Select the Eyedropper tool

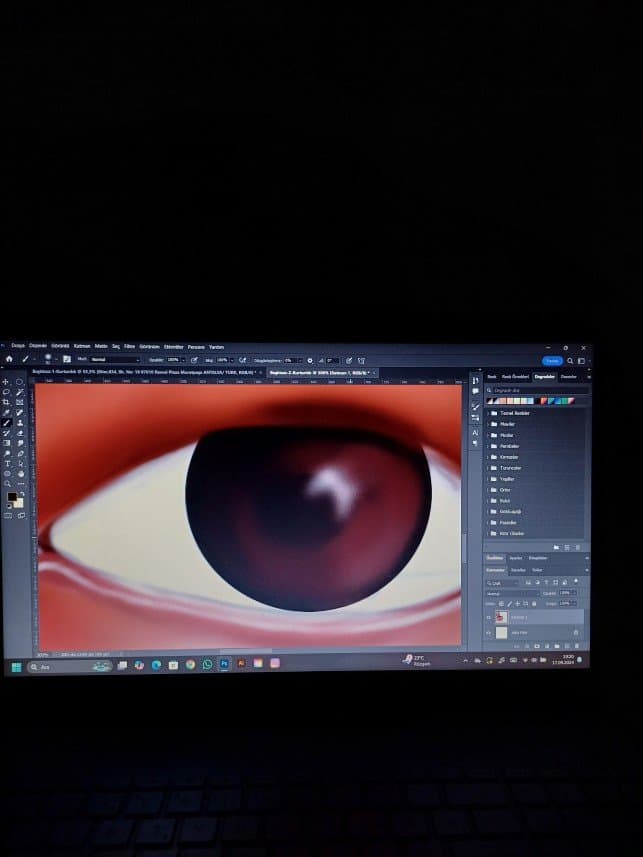(x=6, y=413)
